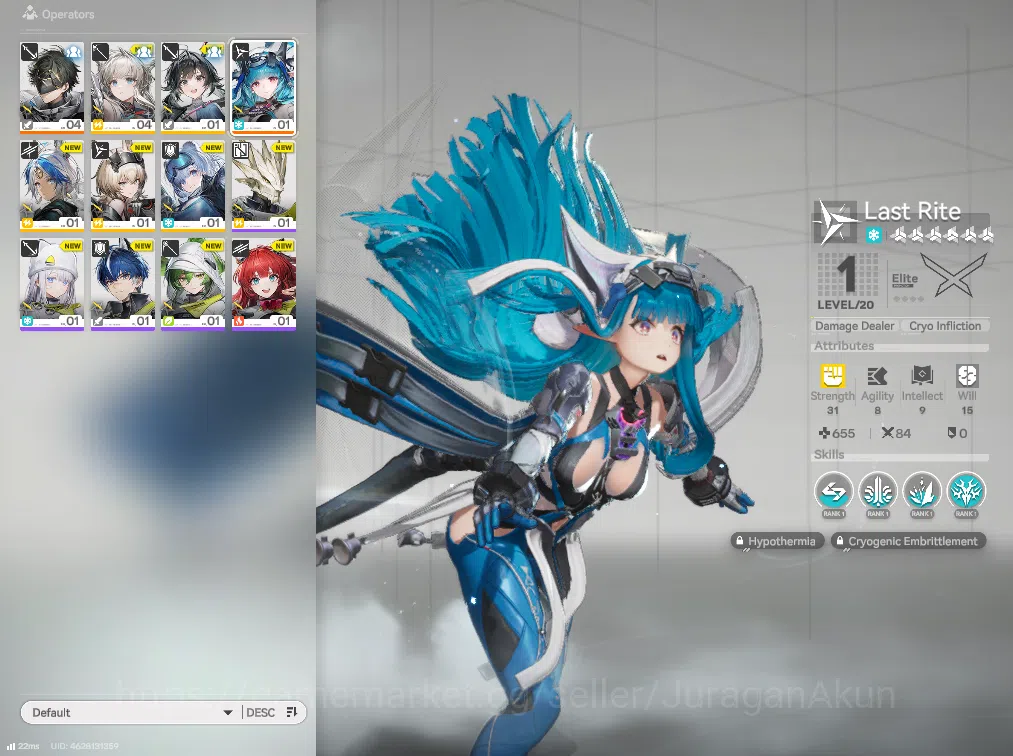Select the blue-gray ponytail operator portrait
This screenshot has height=756, width=1013.
[193, 185]
